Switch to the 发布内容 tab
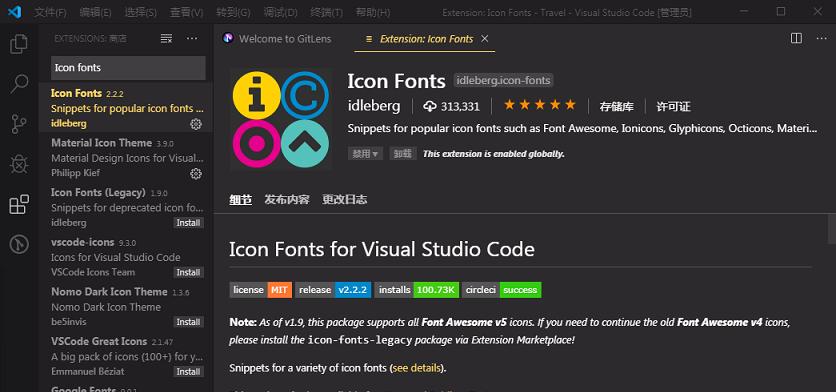This screenshot has width=836, height=392. [287, 199]
